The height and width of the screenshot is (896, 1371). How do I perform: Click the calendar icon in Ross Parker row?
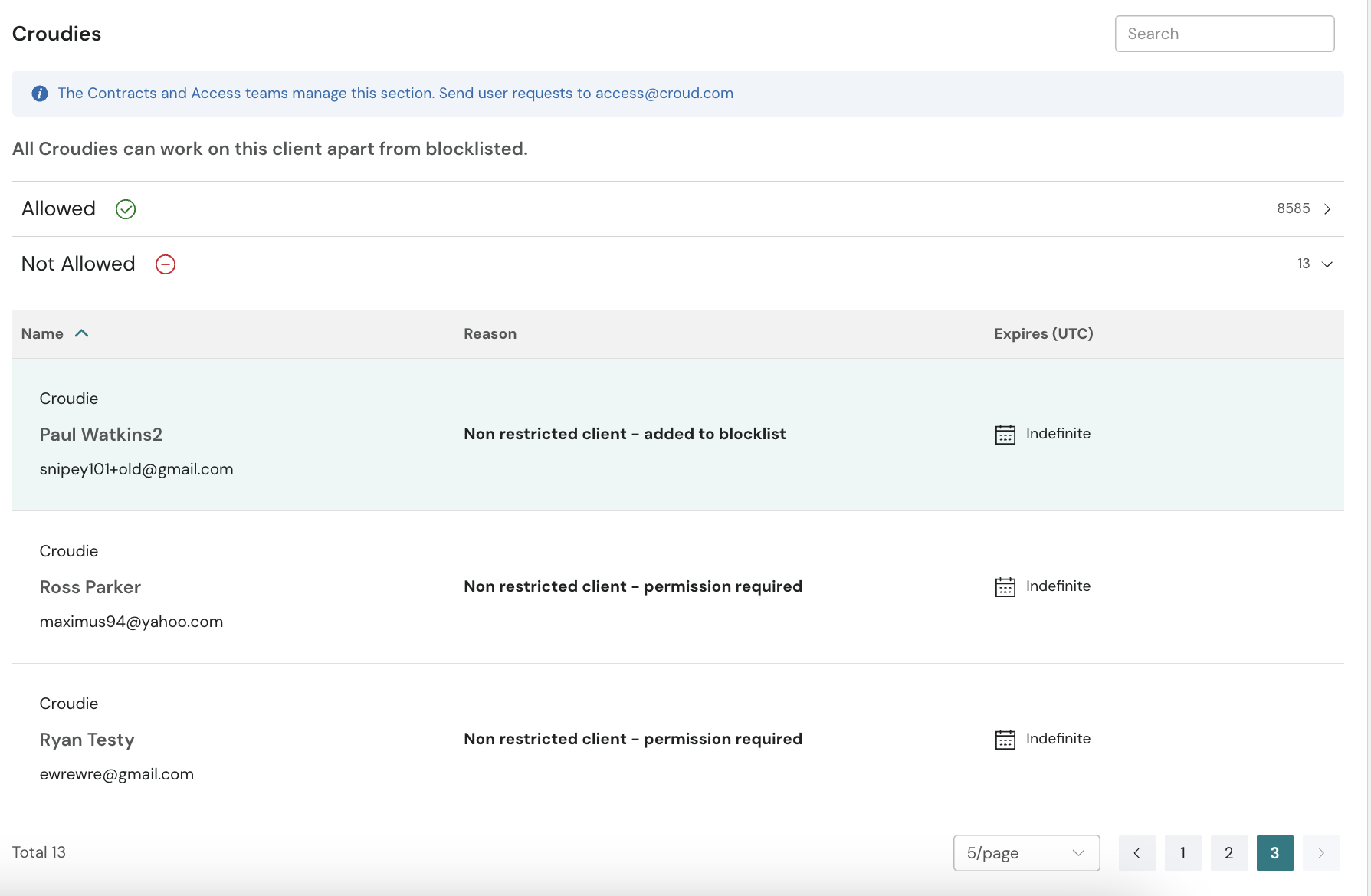pyautogui.click(x=1005, y=587)
